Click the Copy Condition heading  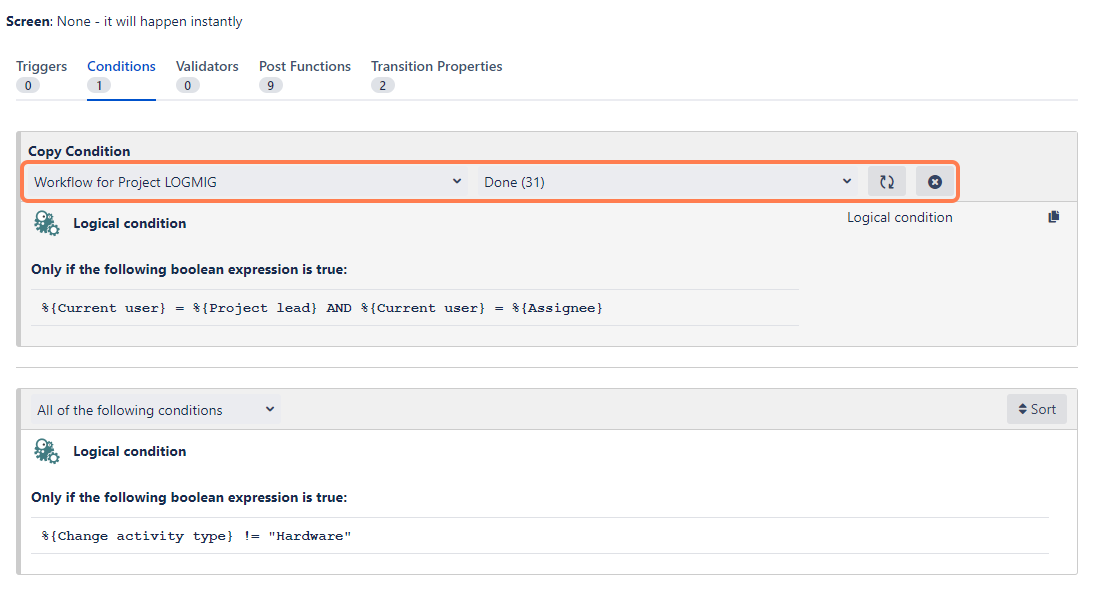(79, 151)
